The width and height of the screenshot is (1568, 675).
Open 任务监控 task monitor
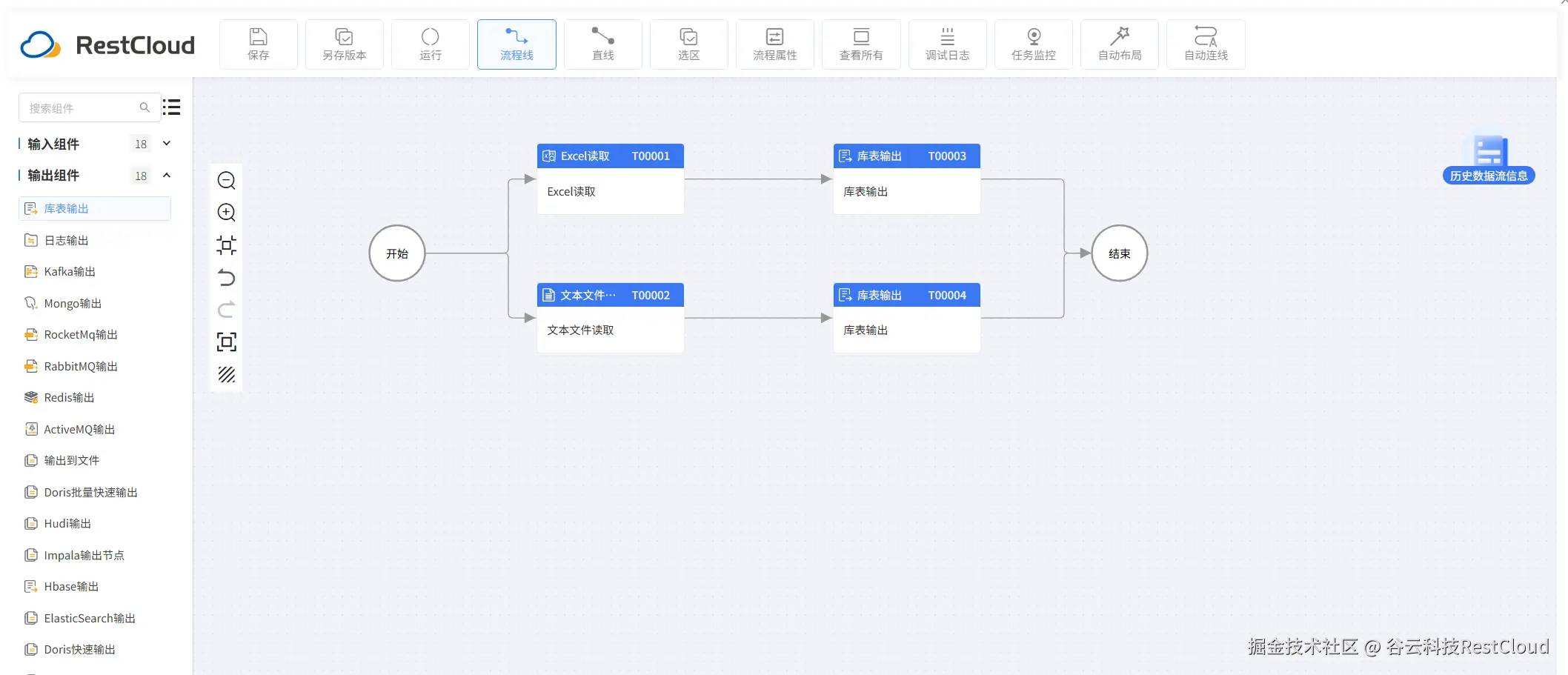(x=1034, y=44)
